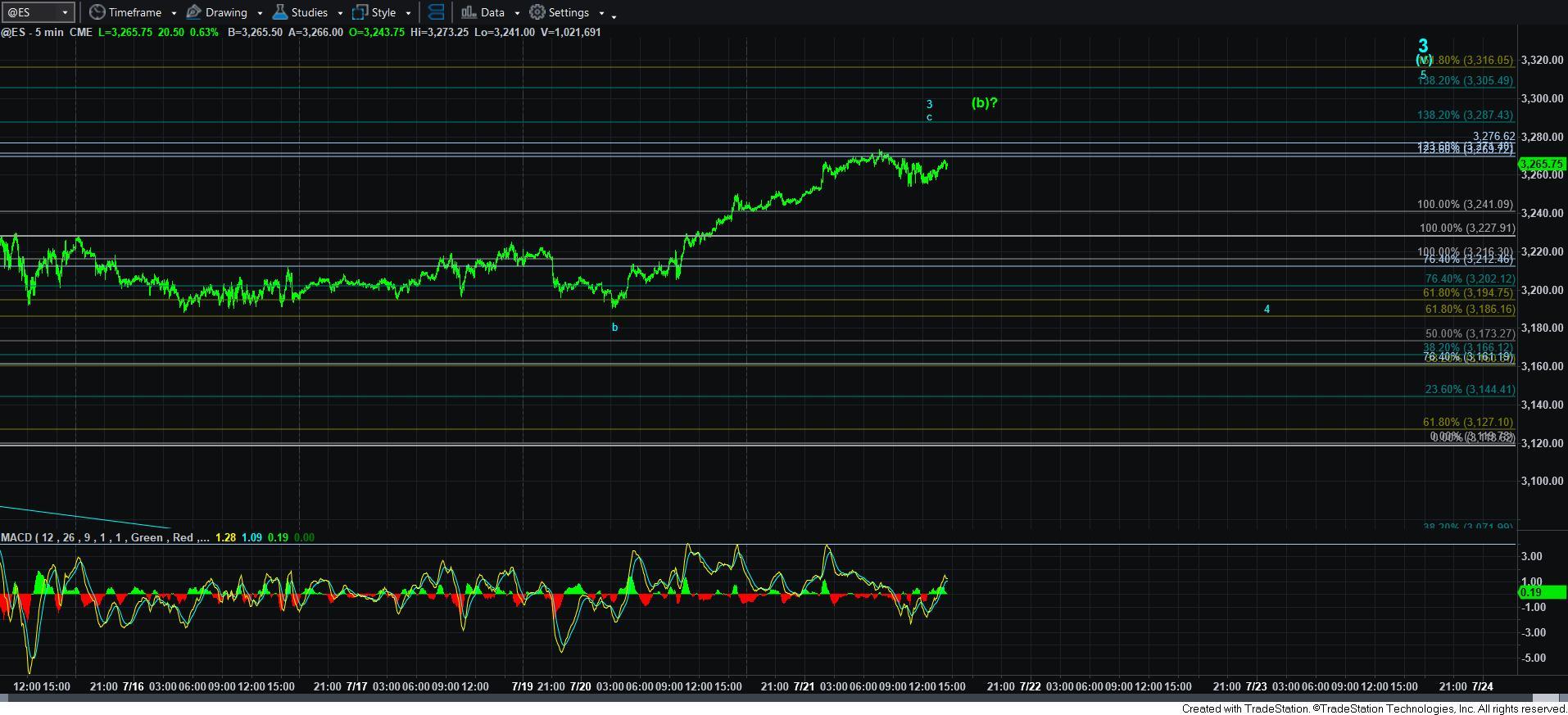
Task: Click the ask value 'A=3,266.00'
Action: click(315, 32)
